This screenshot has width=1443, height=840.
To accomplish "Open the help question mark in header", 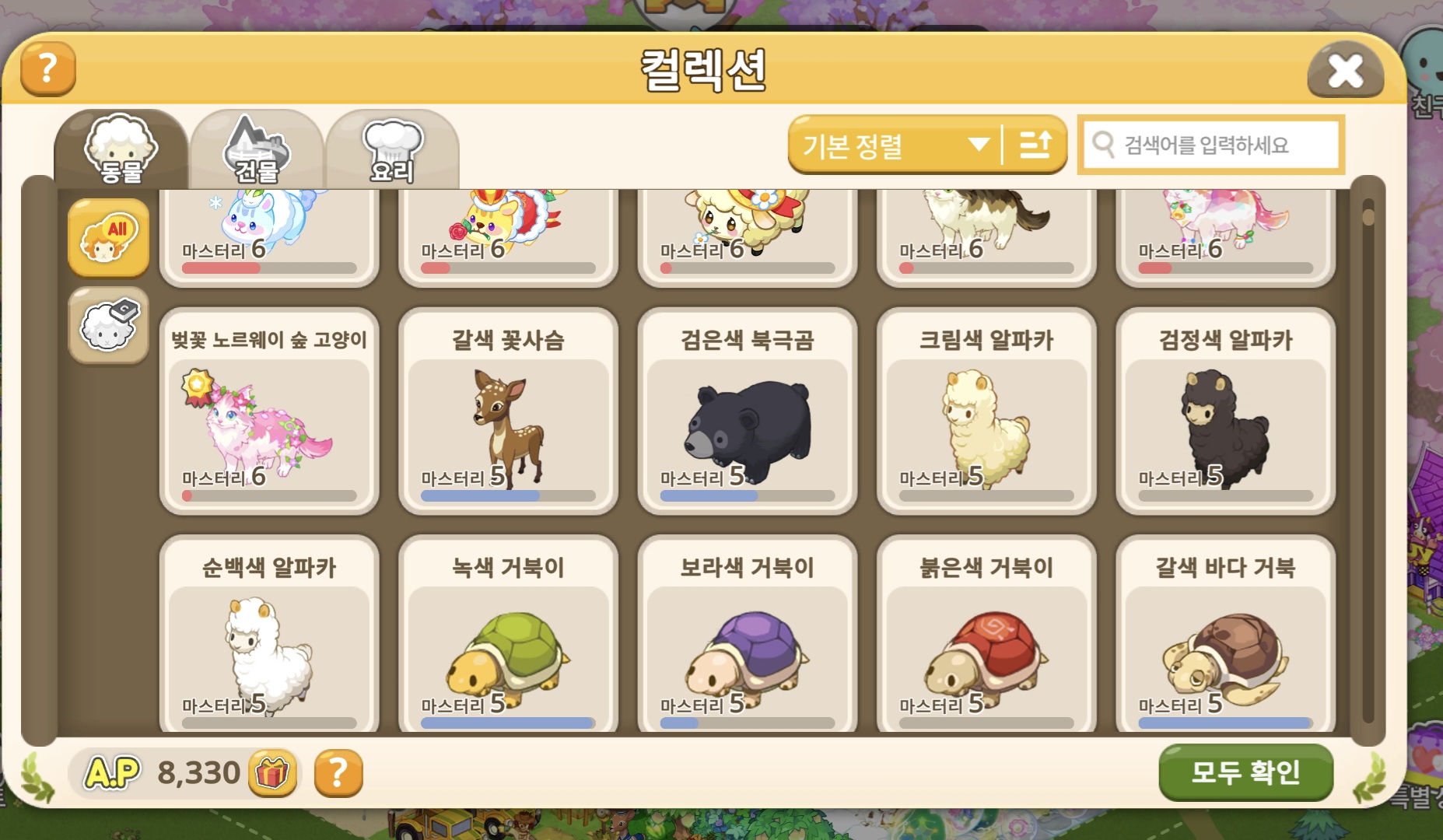I will (x=48, y=68).
